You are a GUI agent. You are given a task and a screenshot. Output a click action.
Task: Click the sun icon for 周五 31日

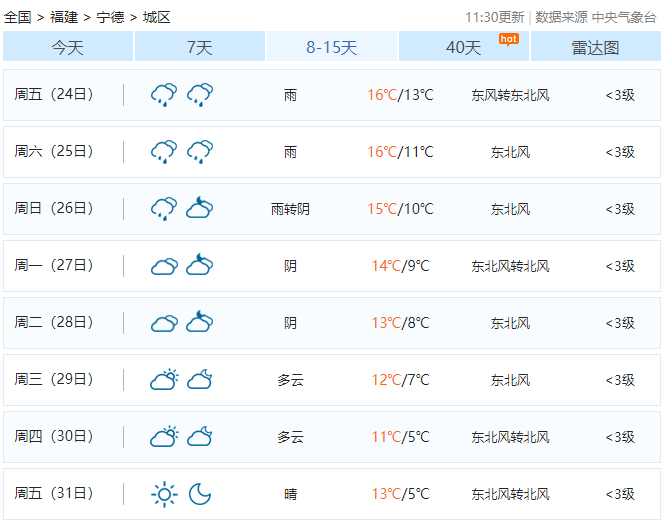tap(165, 494)
